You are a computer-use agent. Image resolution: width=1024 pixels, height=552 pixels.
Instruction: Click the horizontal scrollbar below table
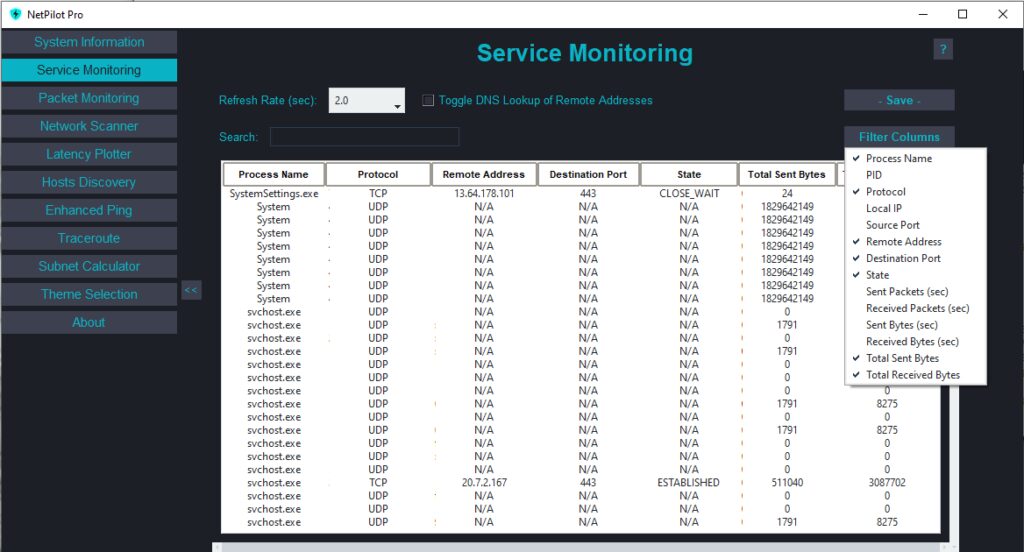(x=581, y=547)
